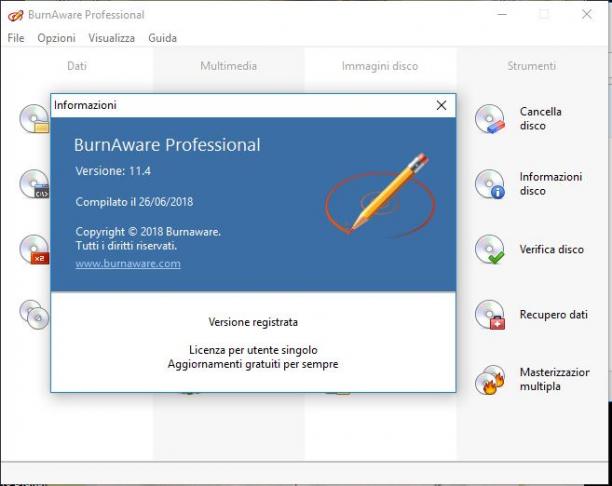Click the Versione: 11.4 text
The height and width of the screenshot is (486, 612).
point(113,171)
